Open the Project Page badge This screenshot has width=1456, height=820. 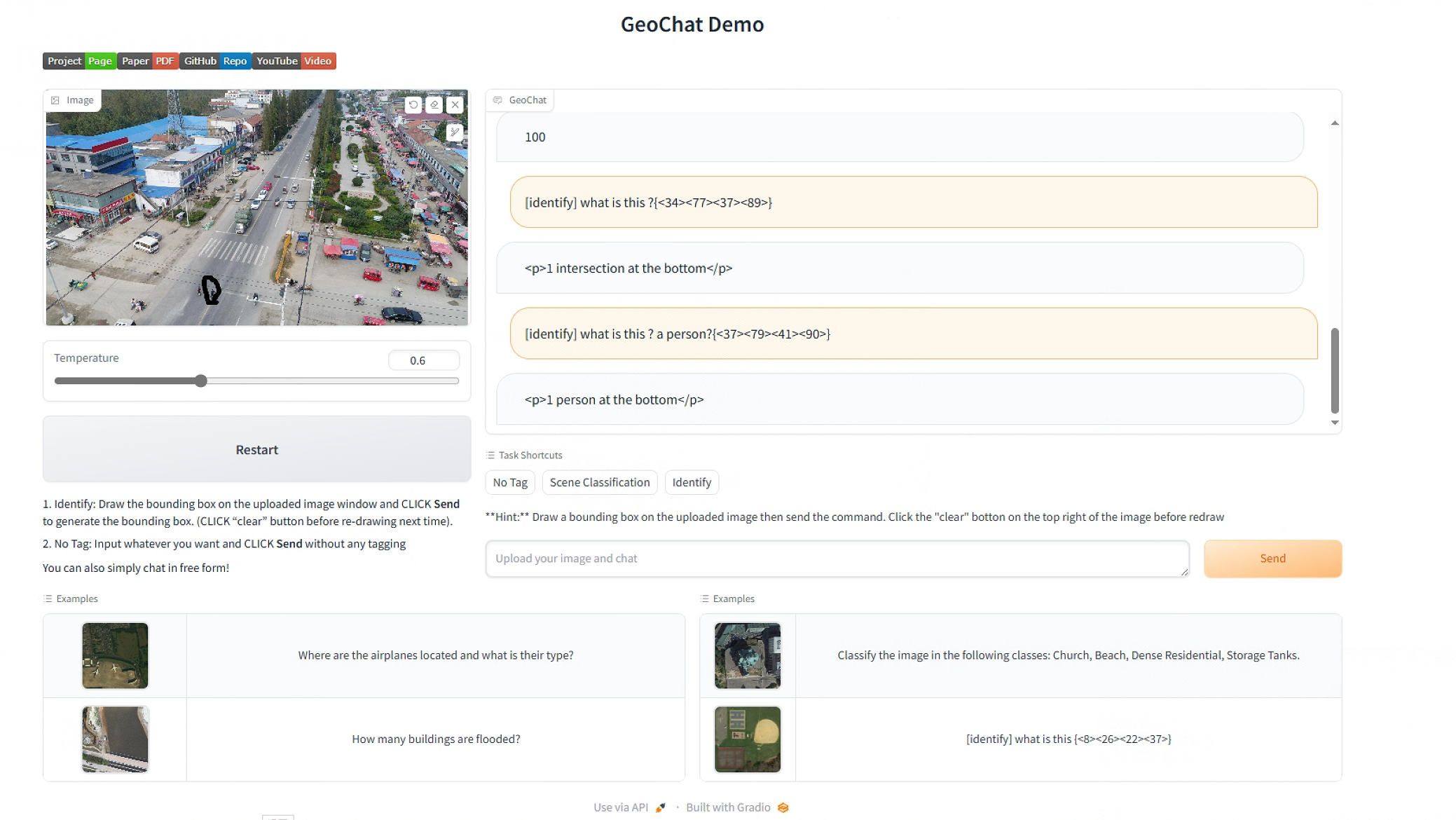tap(79, 61)
